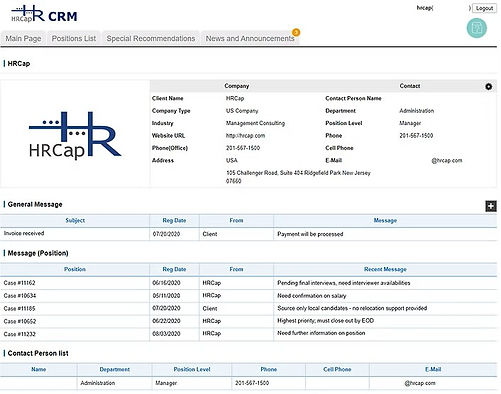Image resolution: width=501 pixels, height=394 pixels.
Task: Click From header in General Message table
Action: [236, 220]
